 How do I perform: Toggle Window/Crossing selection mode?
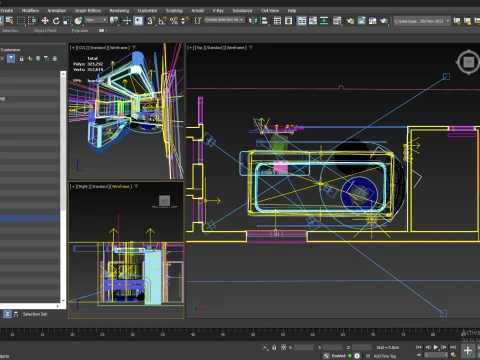click(x=32, y=21)
